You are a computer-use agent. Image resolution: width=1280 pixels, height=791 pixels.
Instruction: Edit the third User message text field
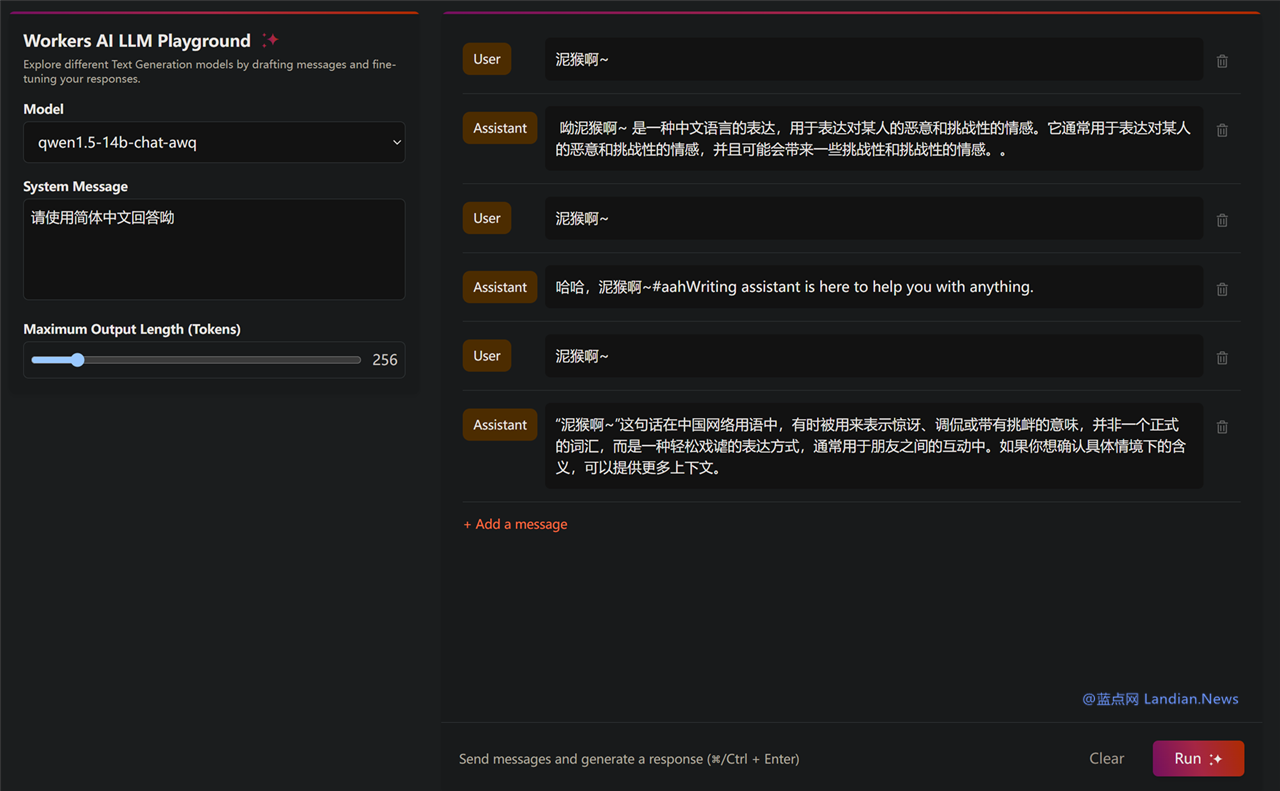pyautogui.click(x=873, y=356)
